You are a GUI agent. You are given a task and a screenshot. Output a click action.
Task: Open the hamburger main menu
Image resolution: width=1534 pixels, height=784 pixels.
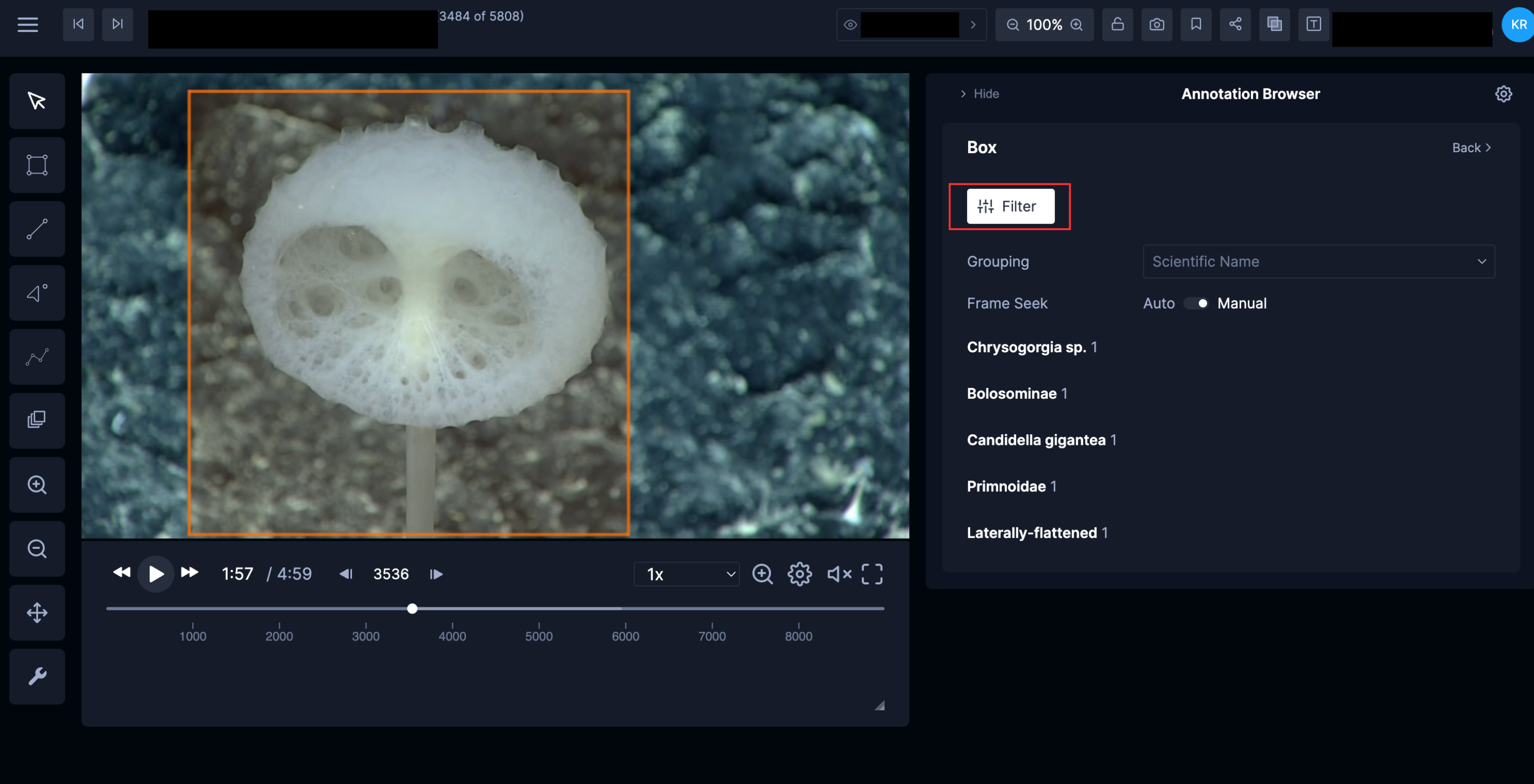[x=28, y=25]
